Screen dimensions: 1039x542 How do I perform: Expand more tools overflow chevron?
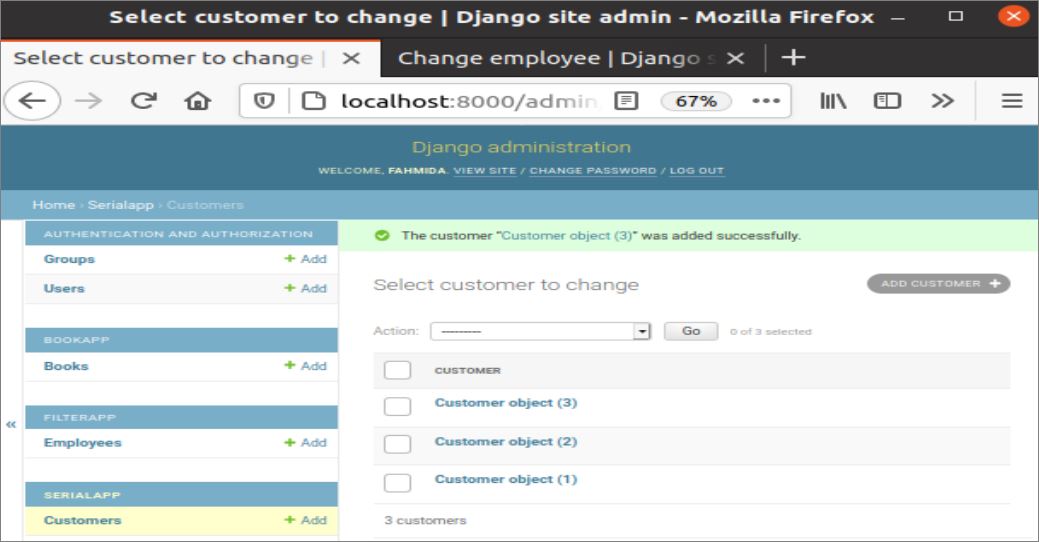(942, 101)
